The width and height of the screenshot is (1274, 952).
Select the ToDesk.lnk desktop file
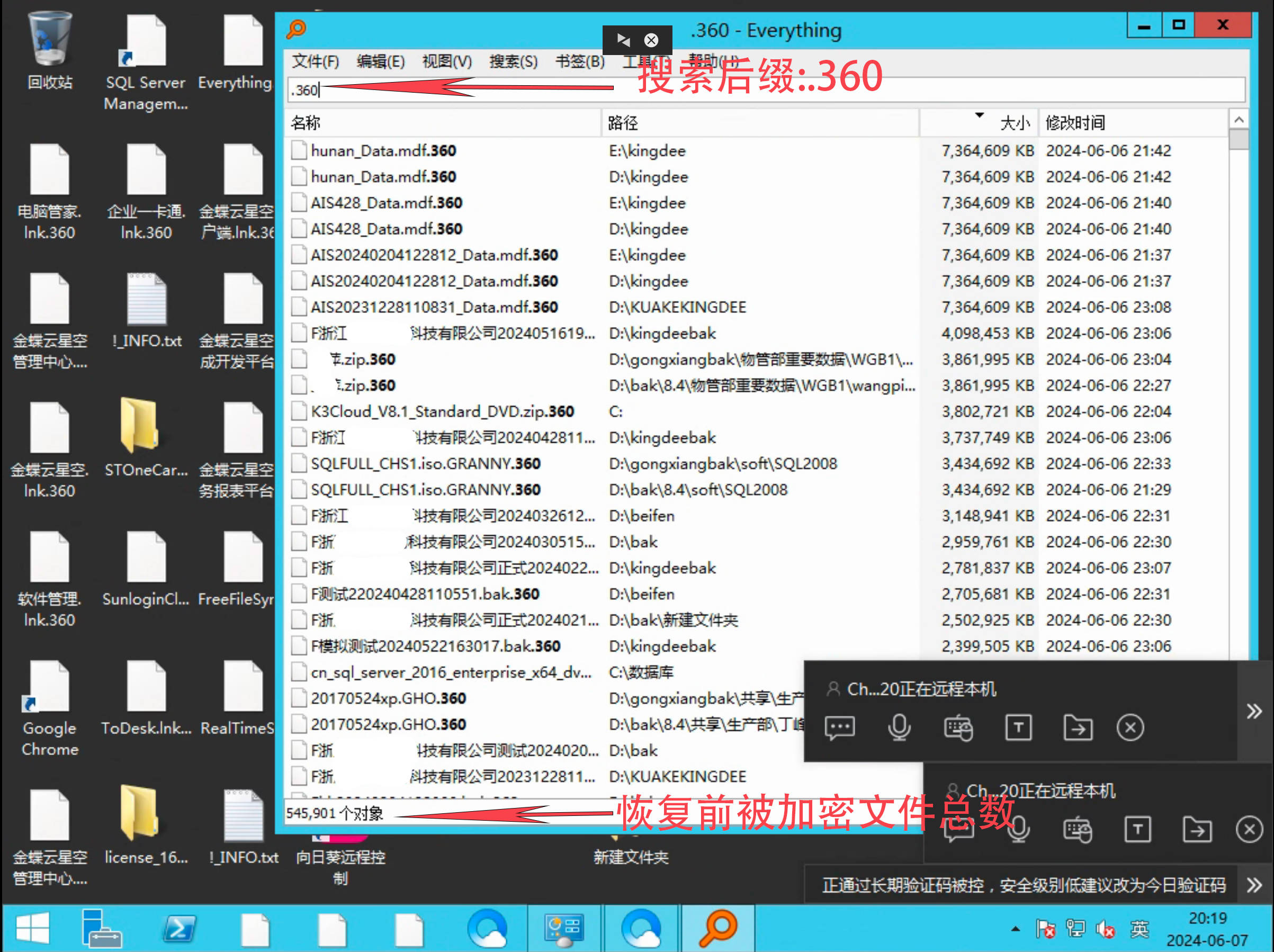pos(146,698)
